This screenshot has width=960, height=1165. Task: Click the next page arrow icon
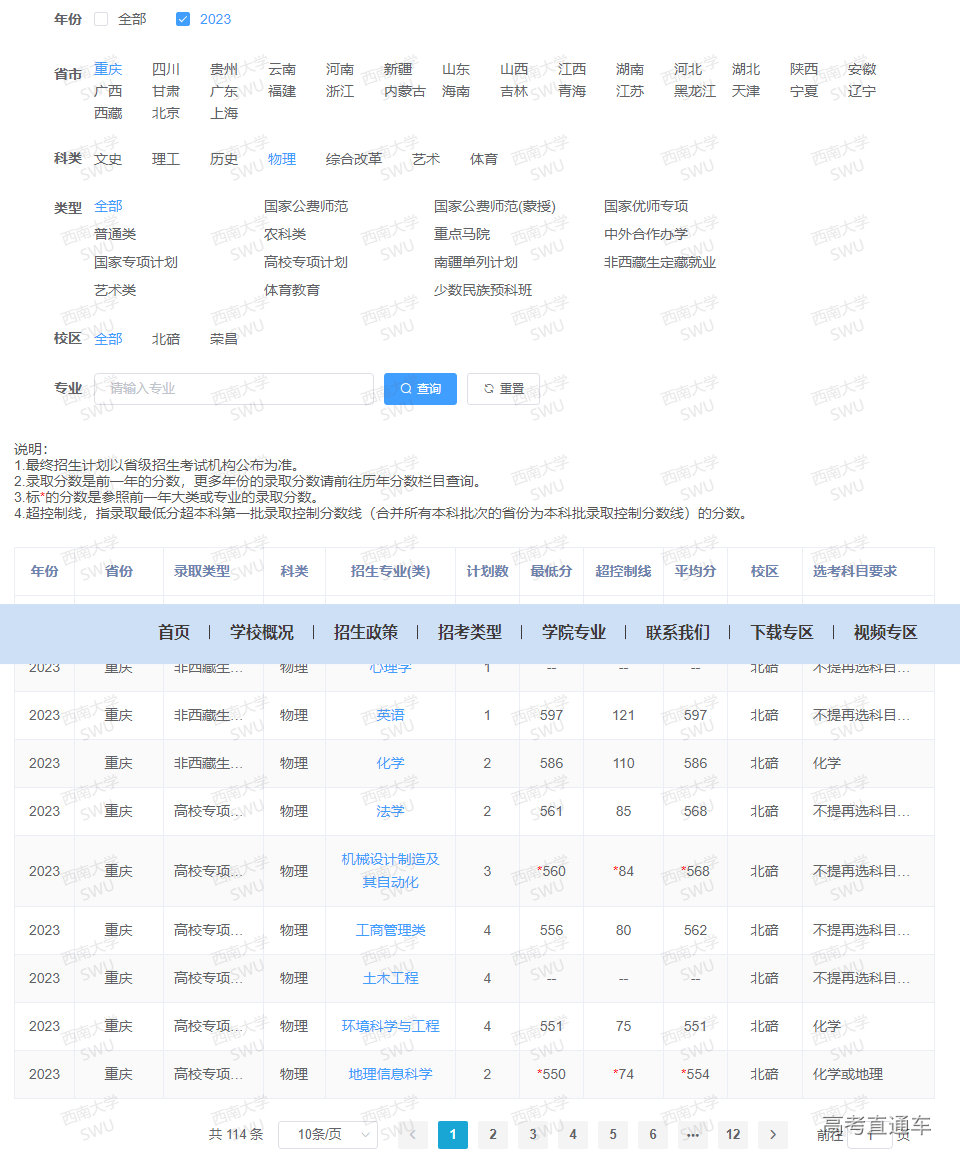coord(772,1135)
